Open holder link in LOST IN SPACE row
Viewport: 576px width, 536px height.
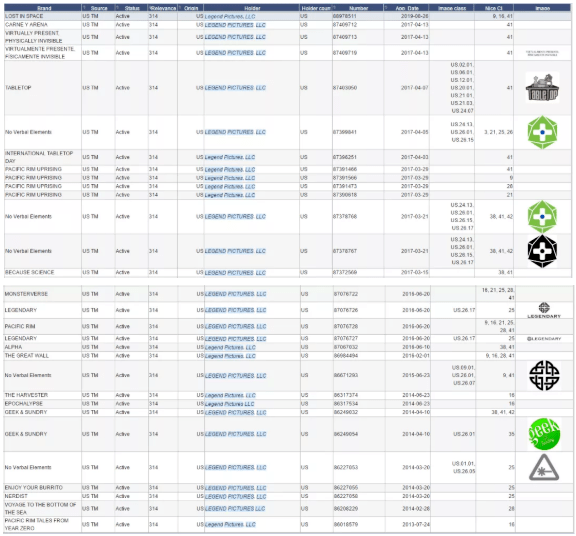(230, 17)
